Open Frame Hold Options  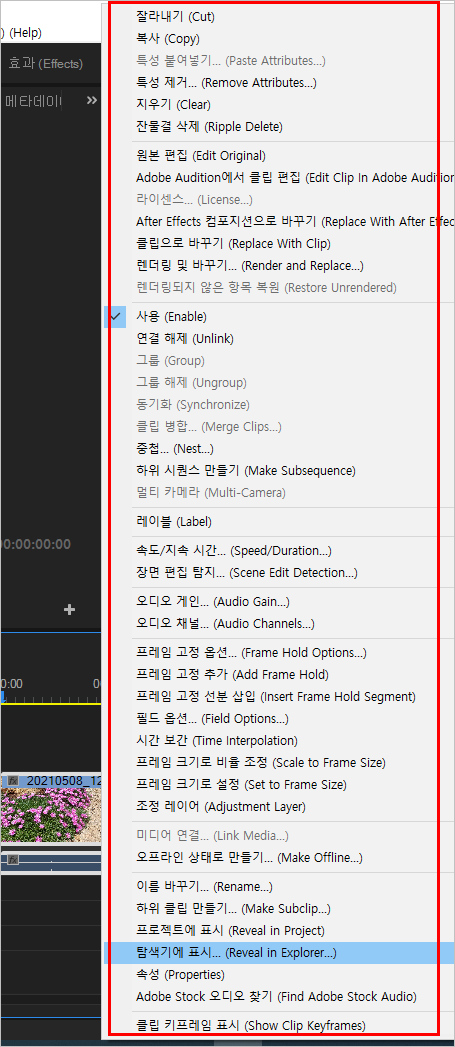click(x=279, y=652)
